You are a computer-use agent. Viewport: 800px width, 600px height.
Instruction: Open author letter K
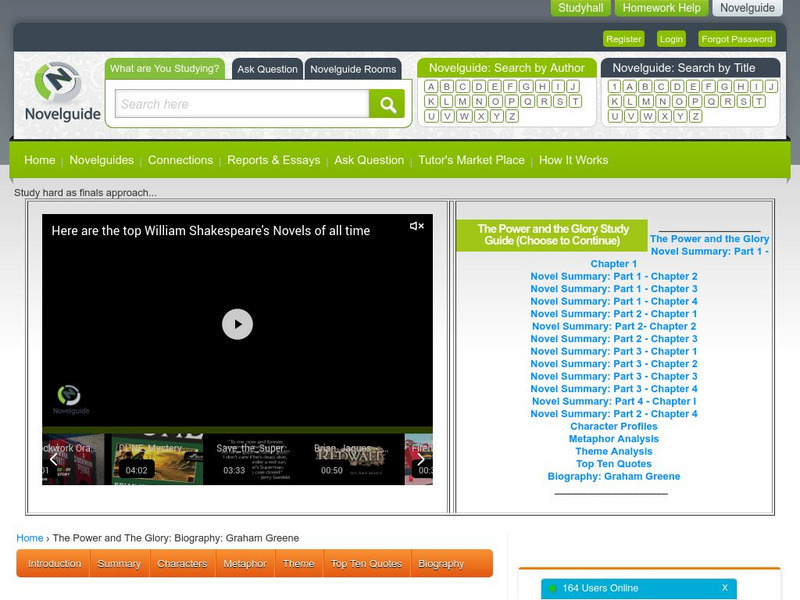click(x=431, y=101)
